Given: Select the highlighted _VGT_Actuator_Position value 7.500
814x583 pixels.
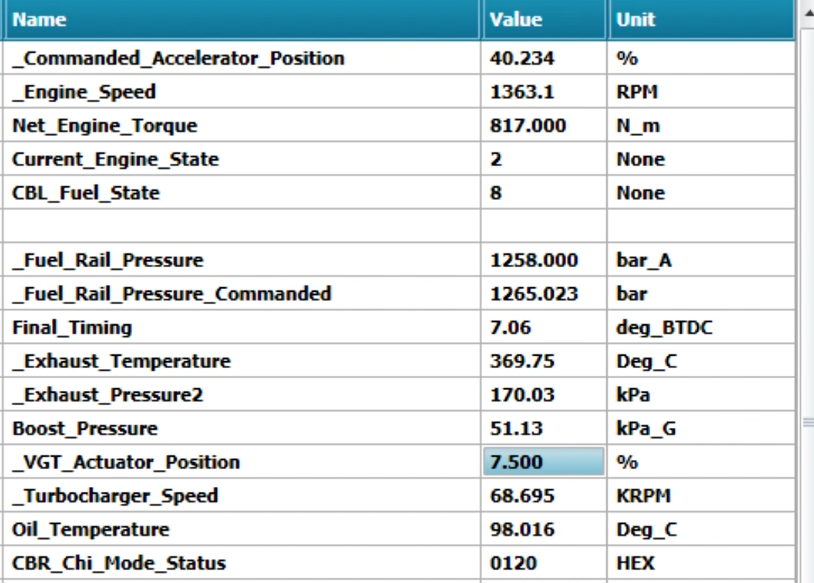Looking at the screenshot, I should coord(543,462).
